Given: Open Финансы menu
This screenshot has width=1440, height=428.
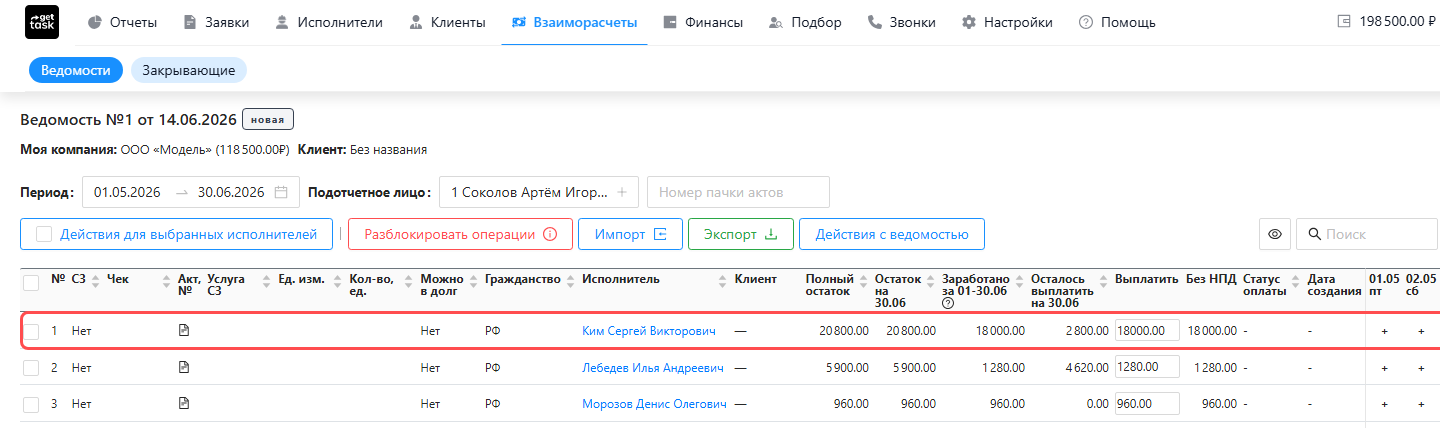Looking at the screenshot, I should pyautogui.click(x=703, y=22).
